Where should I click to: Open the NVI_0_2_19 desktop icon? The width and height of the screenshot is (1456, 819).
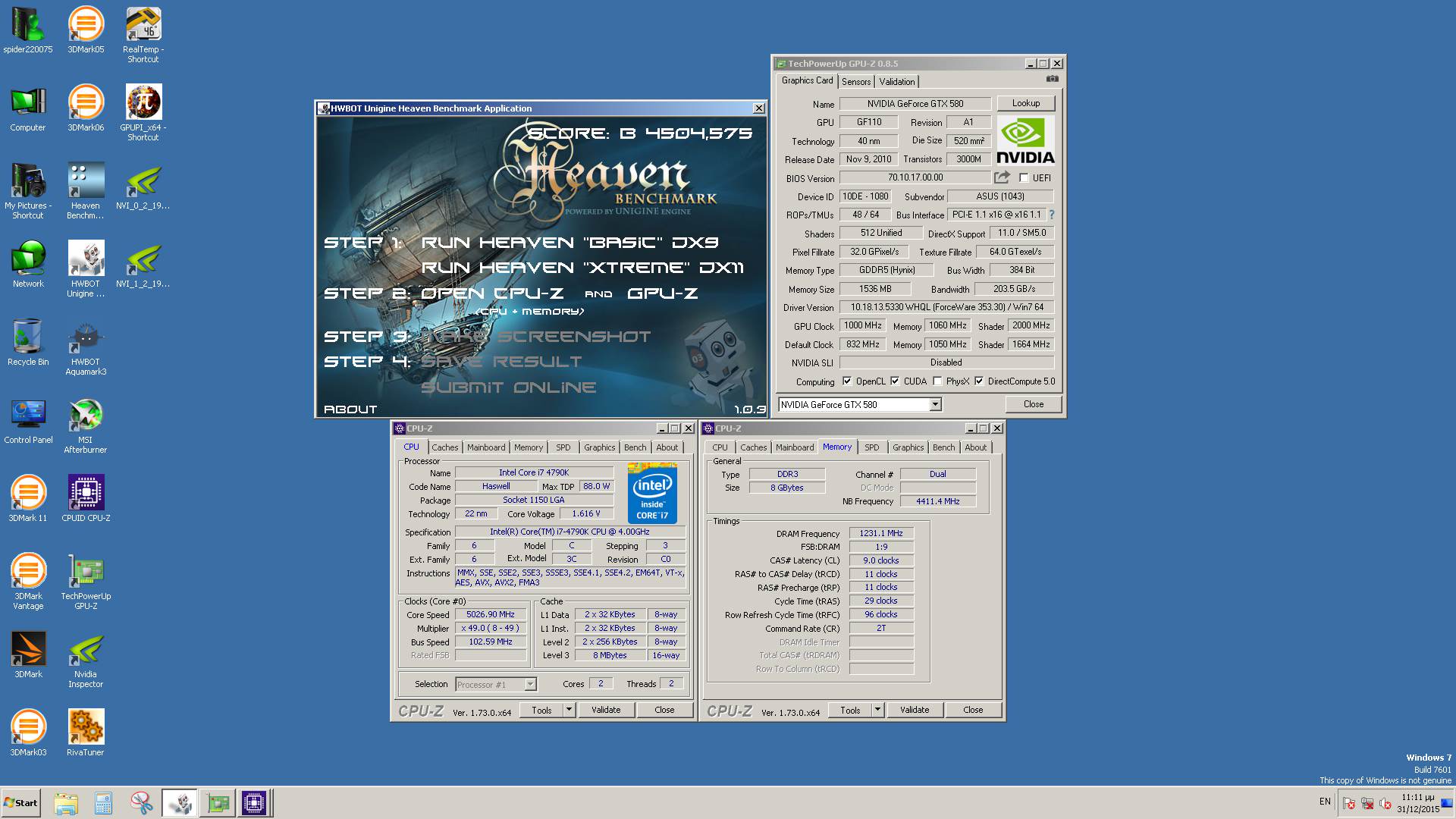[x=143, y=187]
